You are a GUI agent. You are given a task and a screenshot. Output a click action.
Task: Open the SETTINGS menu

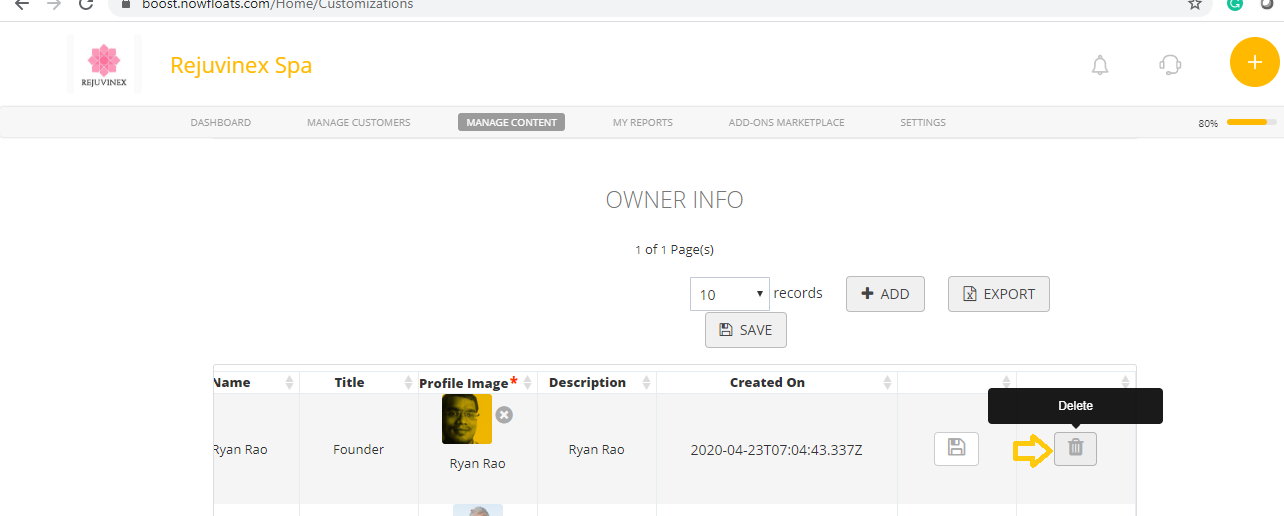point(923,123)
